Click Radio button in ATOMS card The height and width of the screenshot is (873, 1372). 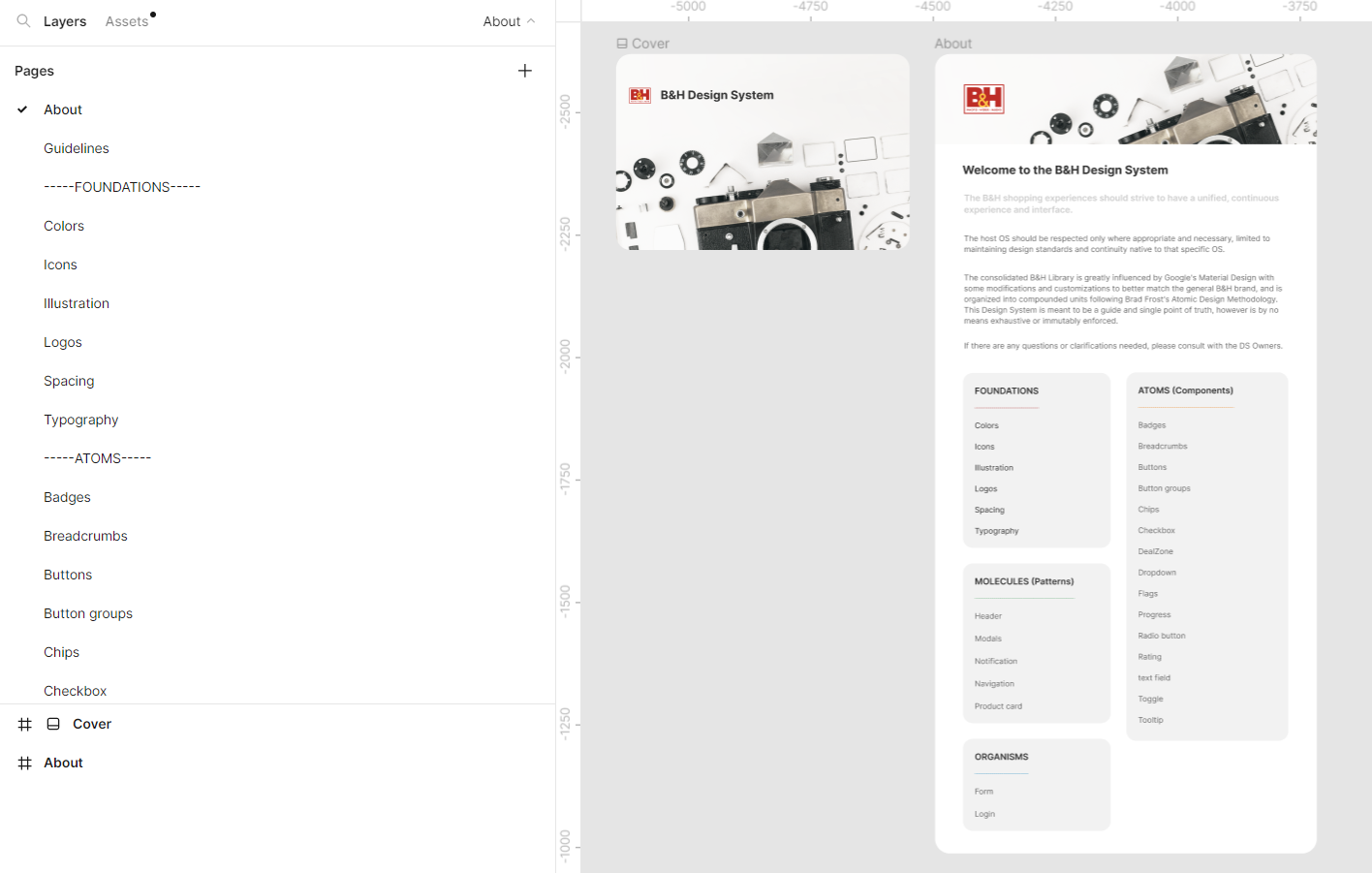(x=1161, y=636)
